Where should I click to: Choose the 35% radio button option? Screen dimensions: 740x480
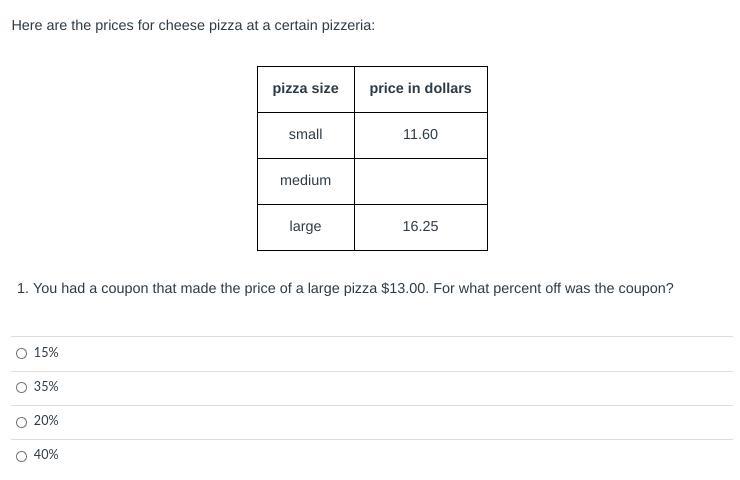click(x=22, y=387)
